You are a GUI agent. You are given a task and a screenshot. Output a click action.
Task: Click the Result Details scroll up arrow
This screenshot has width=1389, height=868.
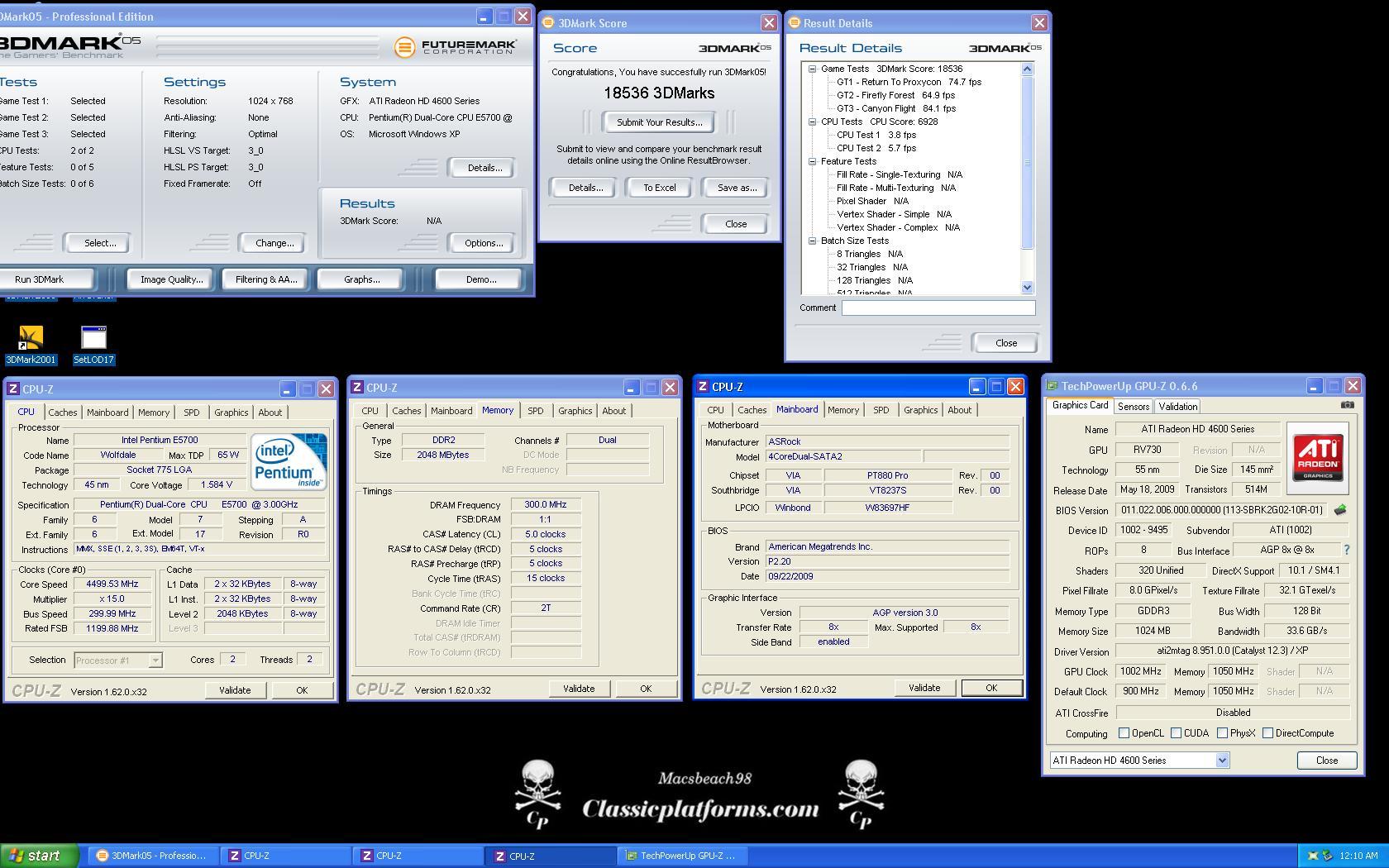coord(1028,69)
